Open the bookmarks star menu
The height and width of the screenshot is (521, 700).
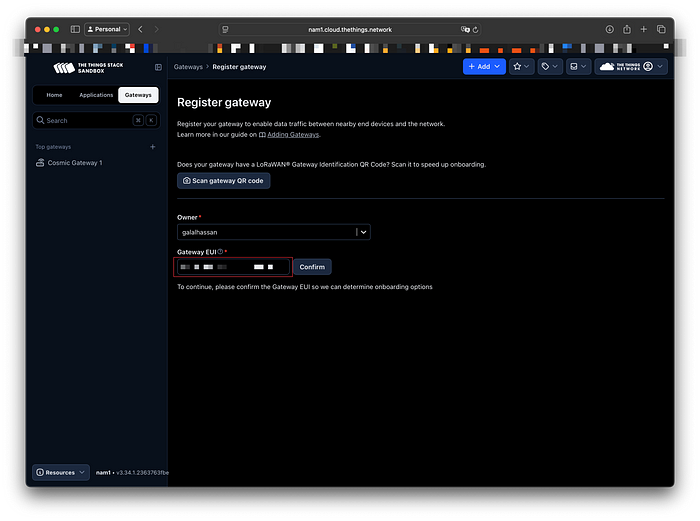(521, 67)
